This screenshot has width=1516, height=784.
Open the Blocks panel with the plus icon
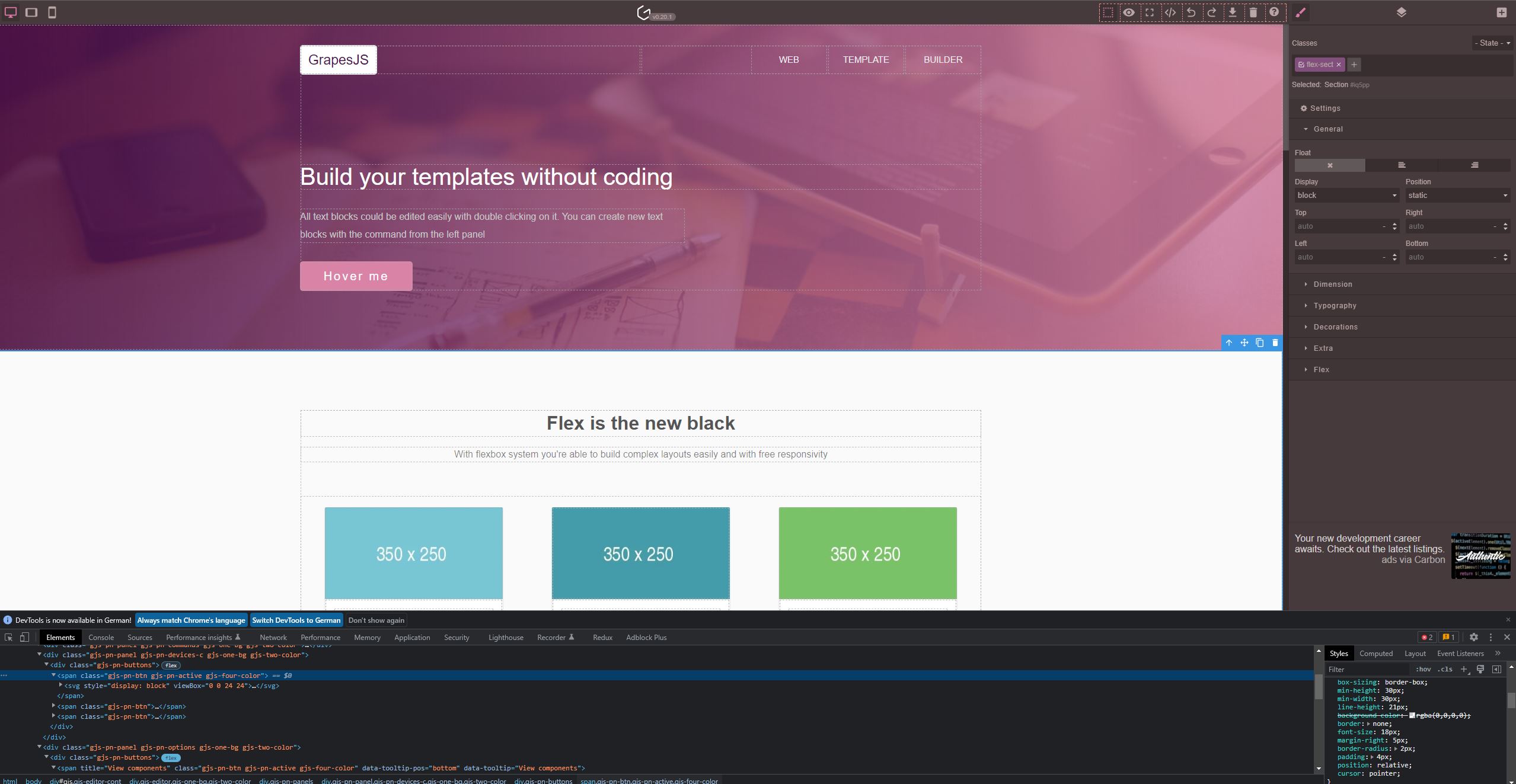1502,12
